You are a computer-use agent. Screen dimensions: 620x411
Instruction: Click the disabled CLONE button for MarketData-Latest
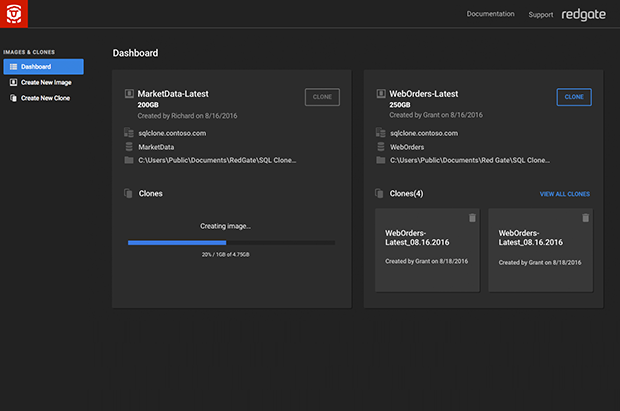click(x=322, y=97)
